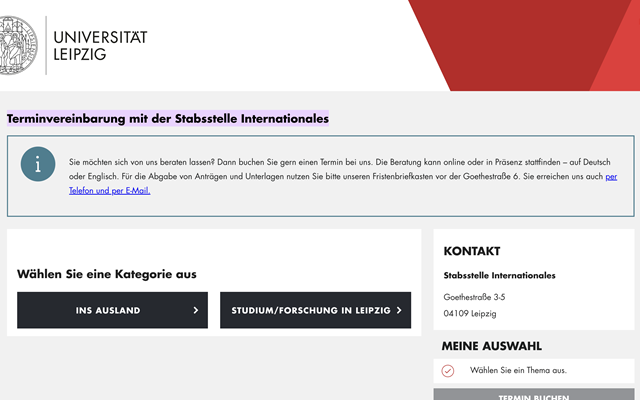Click heading 'Terminvereinbarung mit der Stabsstelle Internationales'

pyautogui.click(x=168, y=118)
